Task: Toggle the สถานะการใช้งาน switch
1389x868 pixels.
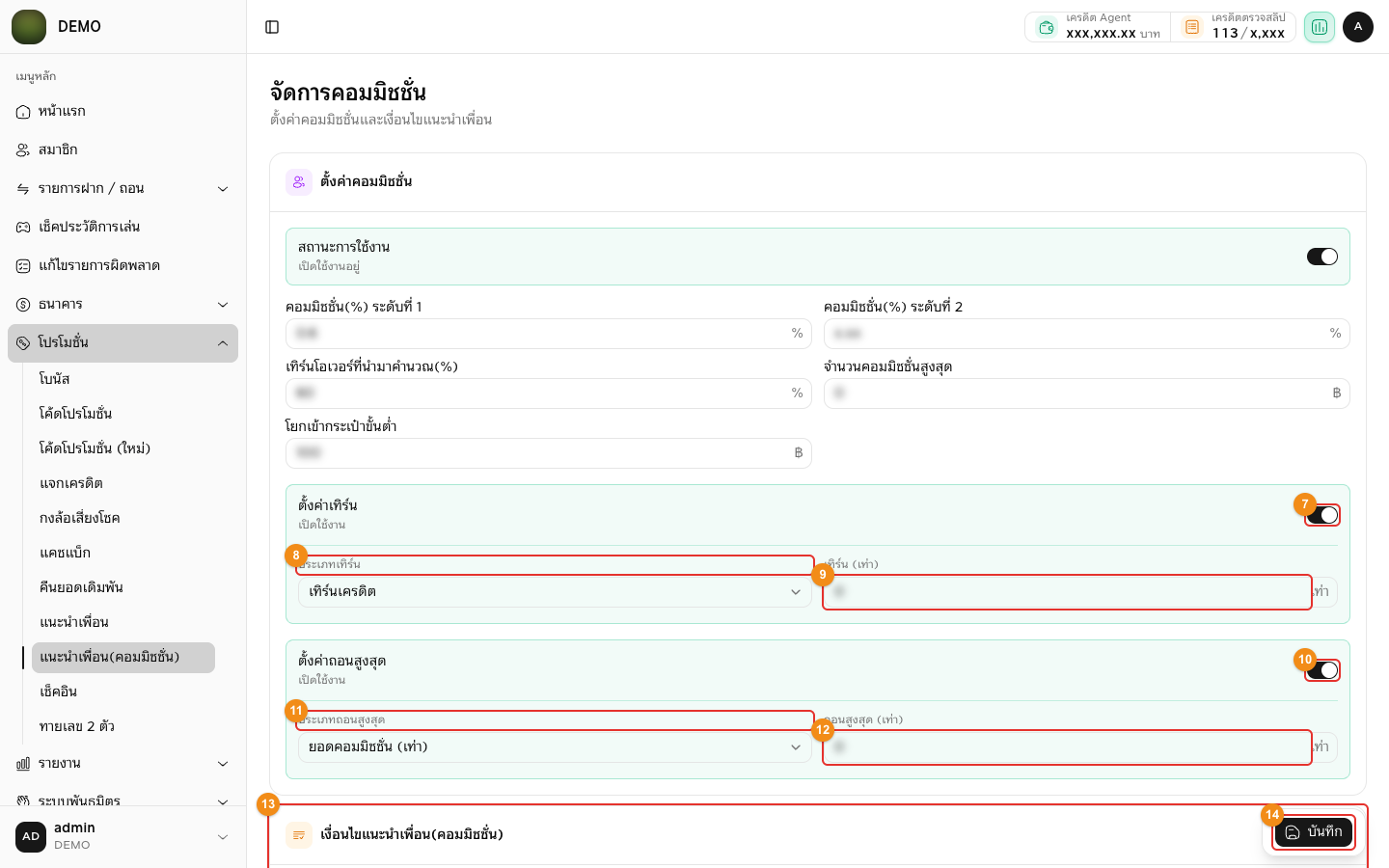Action: [1322, 257]
